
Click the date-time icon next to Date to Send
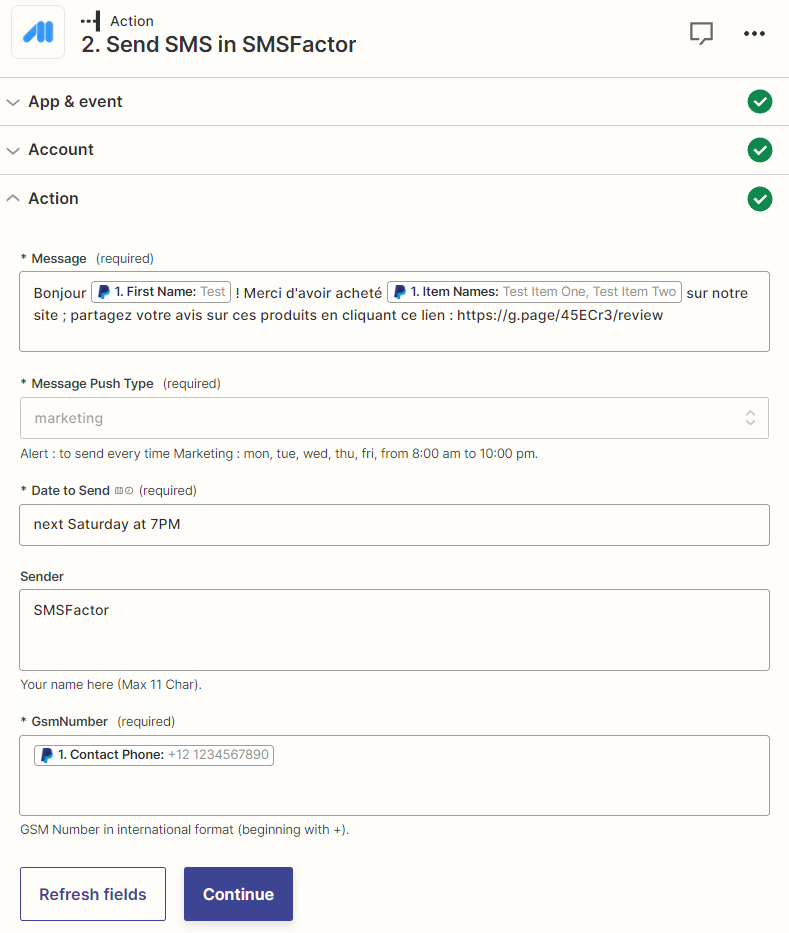124,491
